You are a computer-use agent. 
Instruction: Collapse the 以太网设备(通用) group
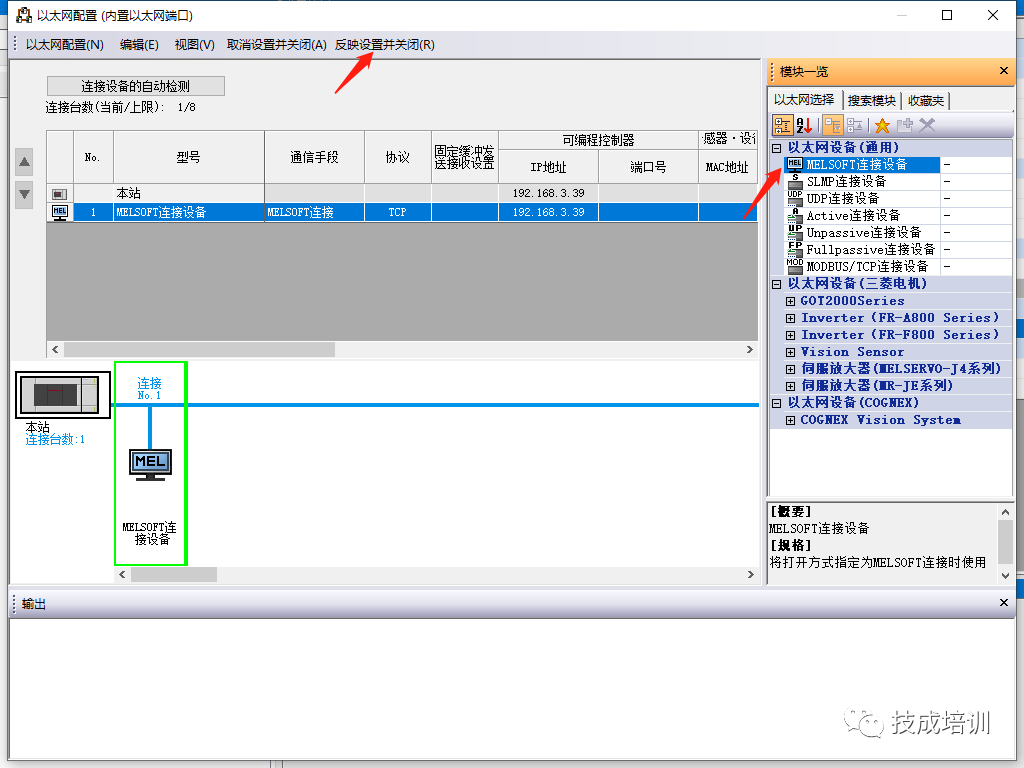[776, 148]
